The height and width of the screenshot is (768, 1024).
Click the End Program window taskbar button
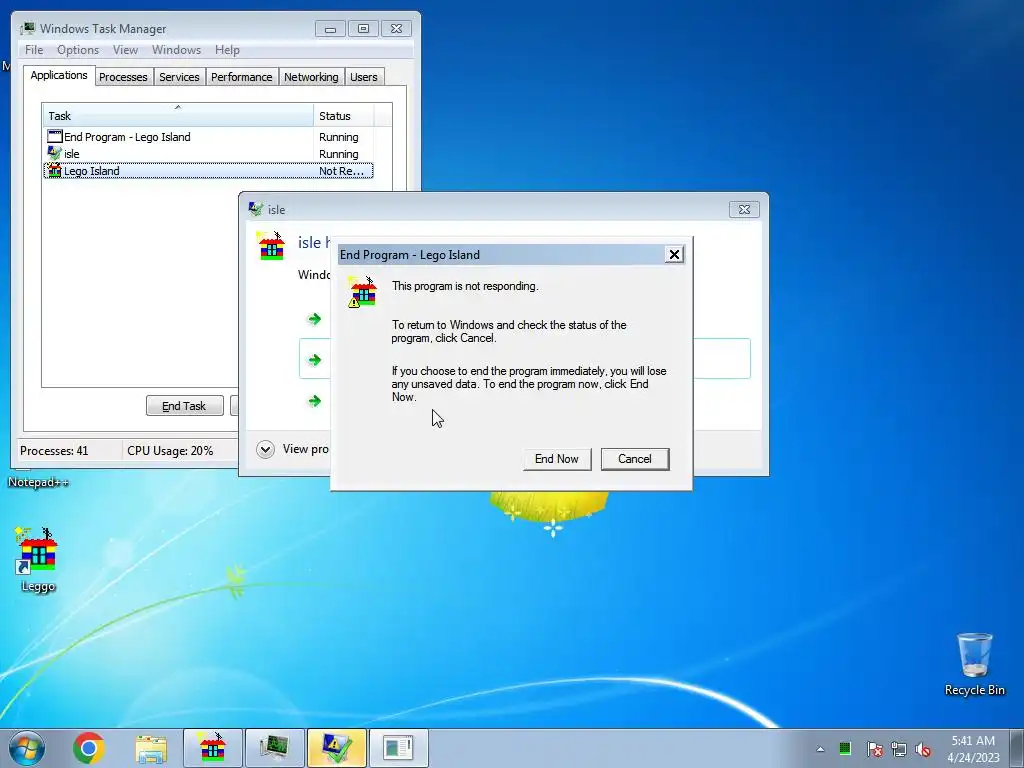point(399,748)
